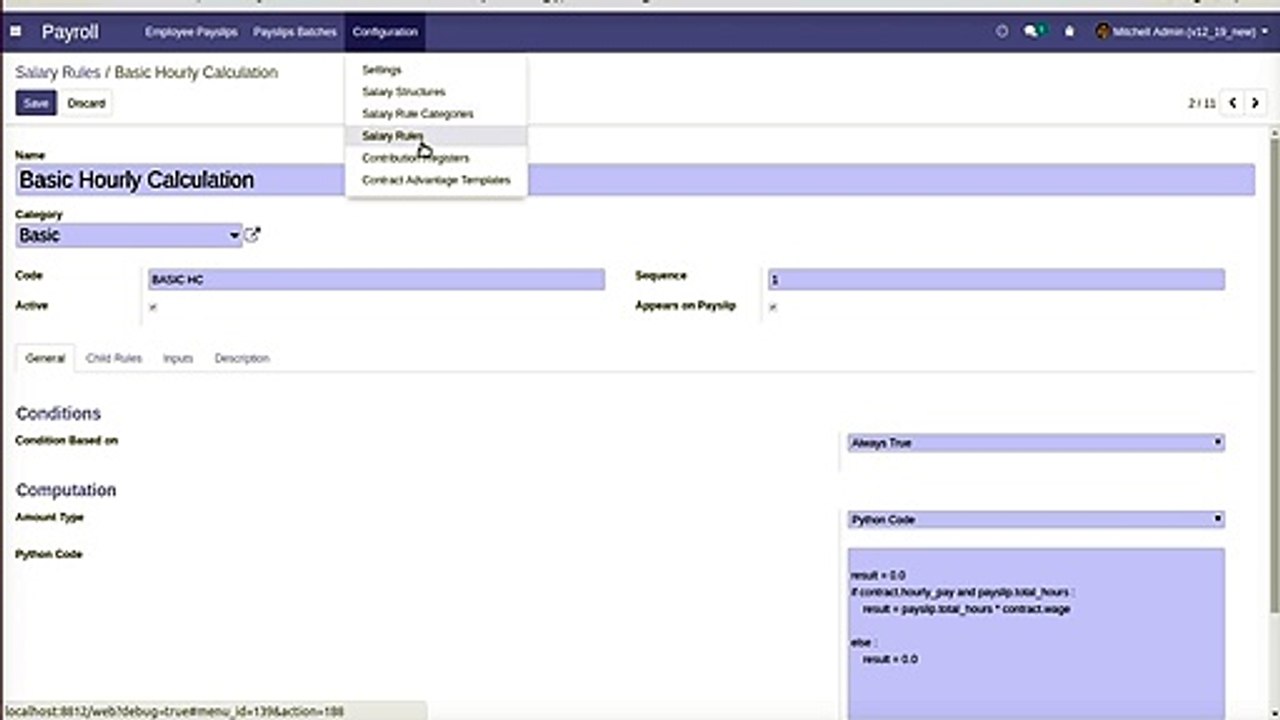Image resolution: width=1280 pixels, height=720 pixels.
Task: Click the Name input field
Action: [x=635, y=180]
